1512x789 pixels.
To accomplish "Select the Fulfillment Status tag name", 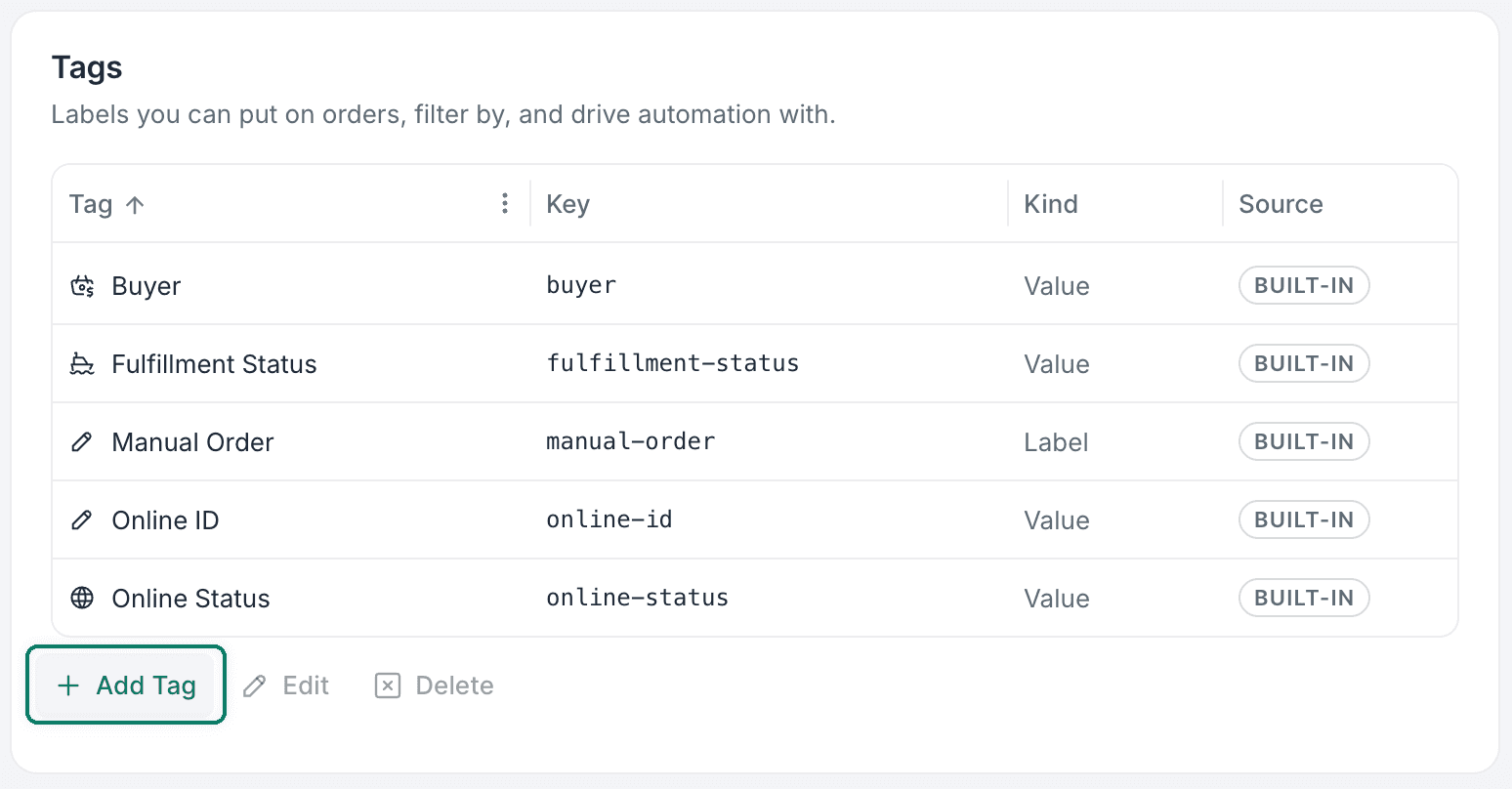I will [x=214, y=364].
